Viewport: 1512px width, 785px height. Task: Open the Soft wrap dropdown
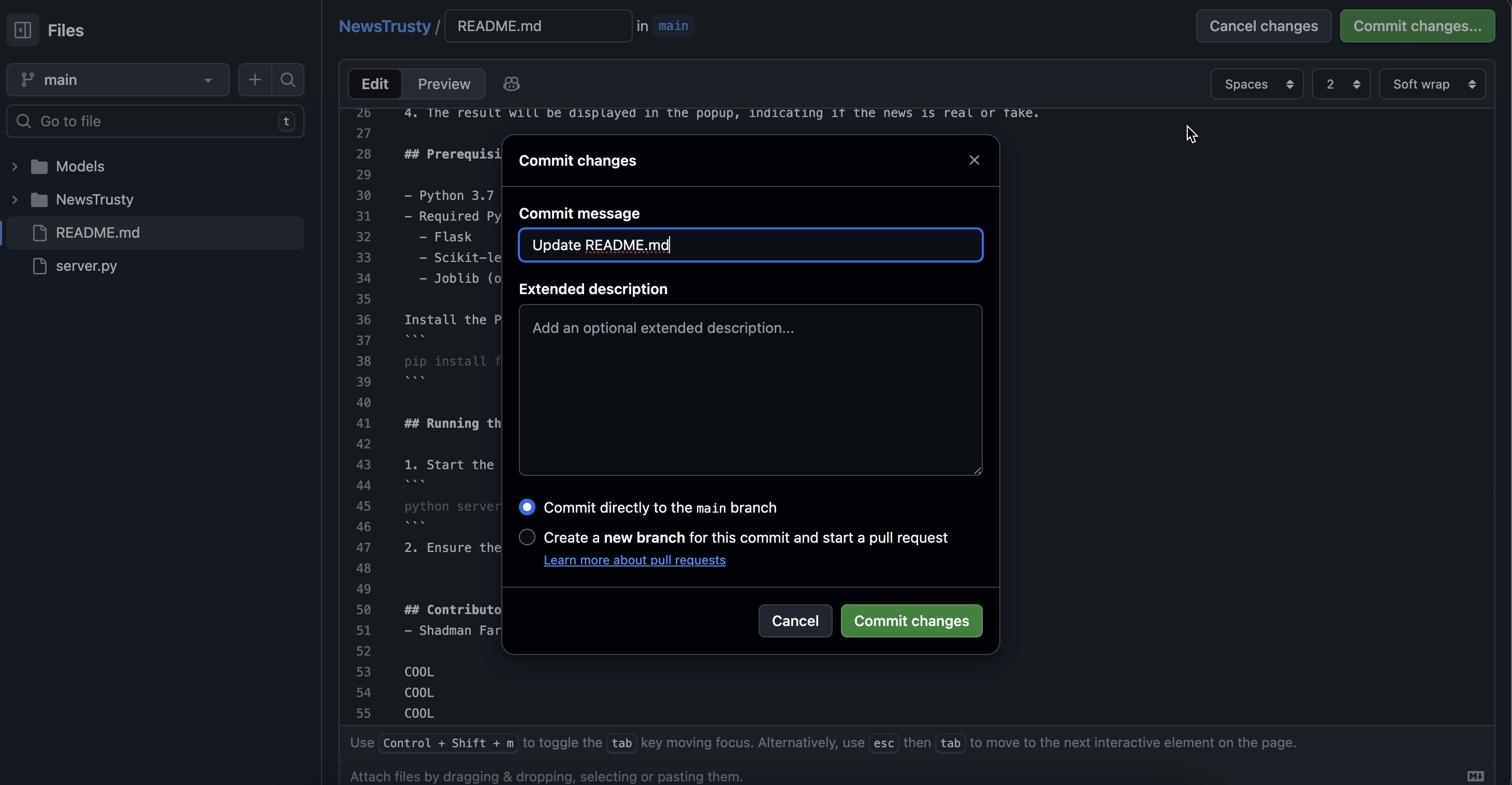click(x=1432, y=84)
